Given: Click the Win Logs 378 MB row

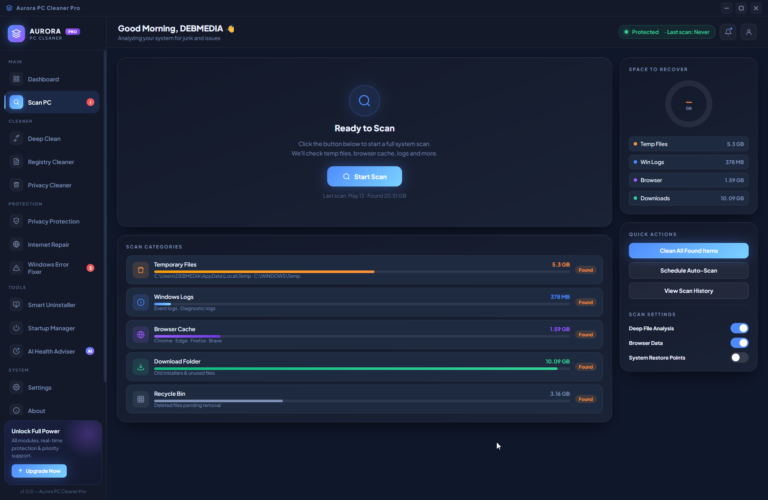Looking at the screenshot, I should click(x=688, y=162).
